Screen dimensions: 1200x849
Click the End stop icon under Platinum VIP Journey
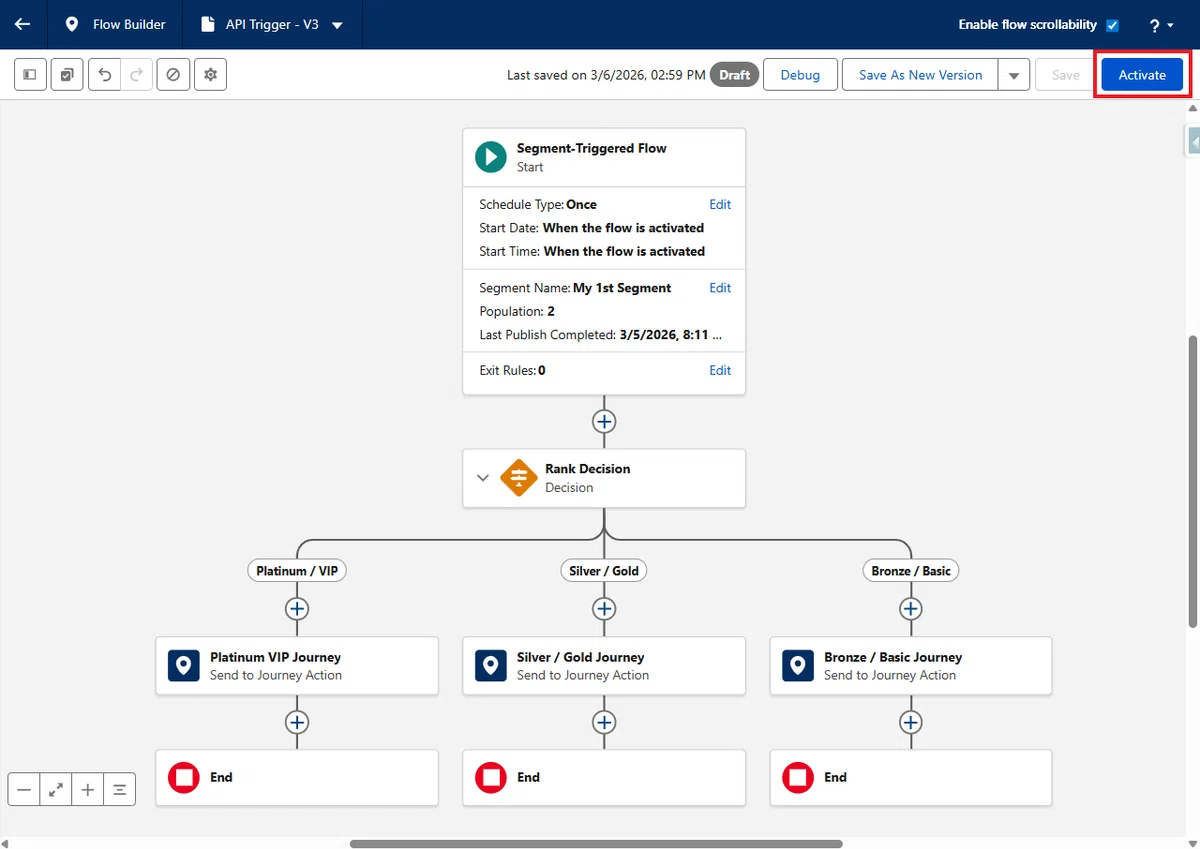(x=183, y=777)
